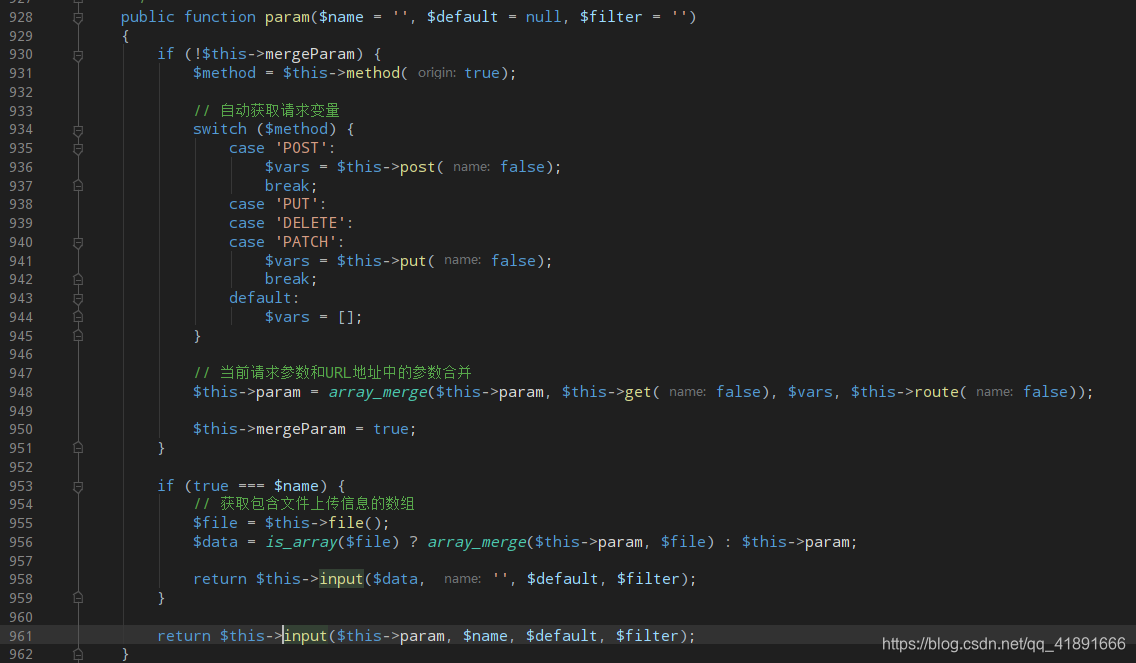
Task: Click fold end marker at line 951
Action: coord(78,448)
